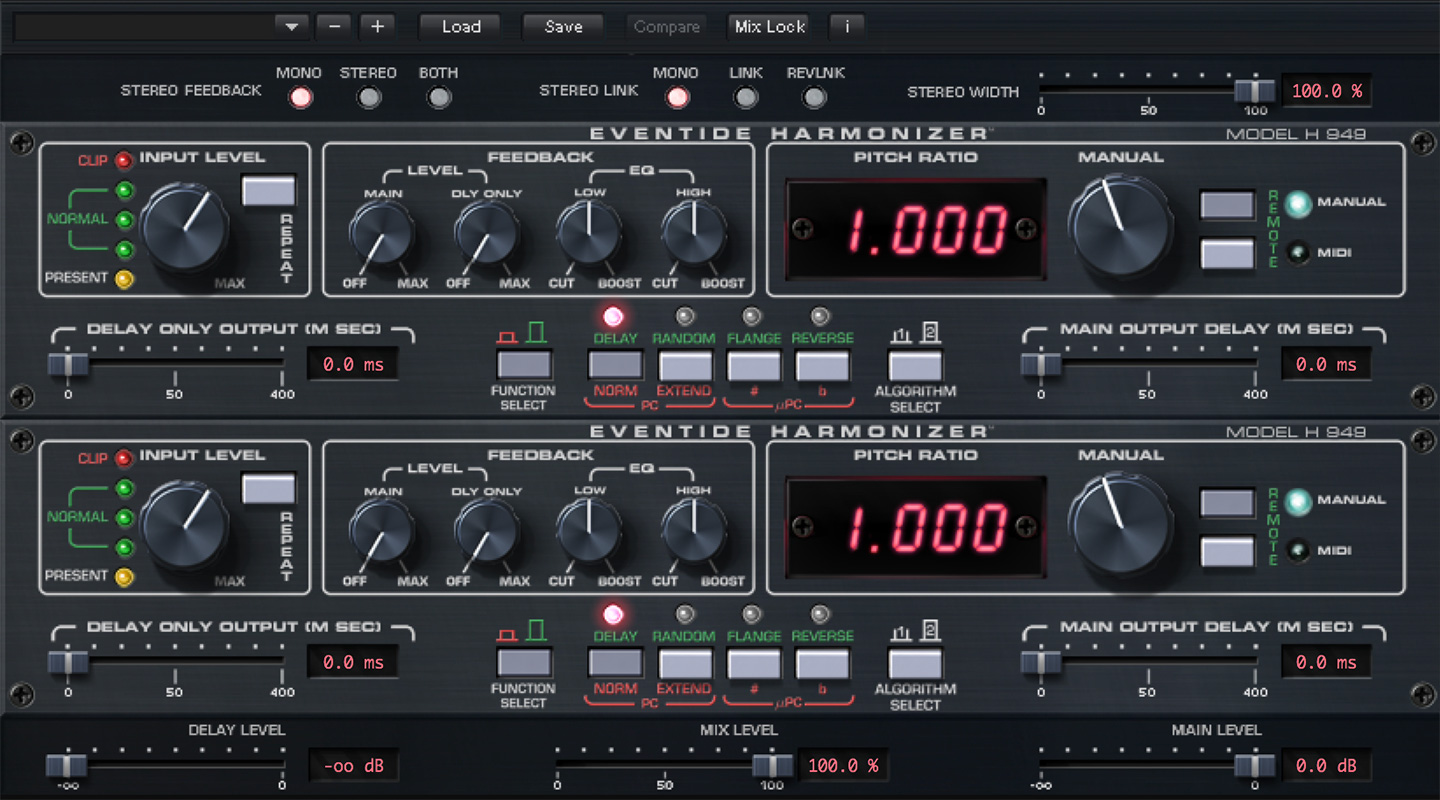Click top unit Delay Only Output ms field
The width and height of the screenshot is (1440, 800).
pyautogui.click(x=352, y=364)
